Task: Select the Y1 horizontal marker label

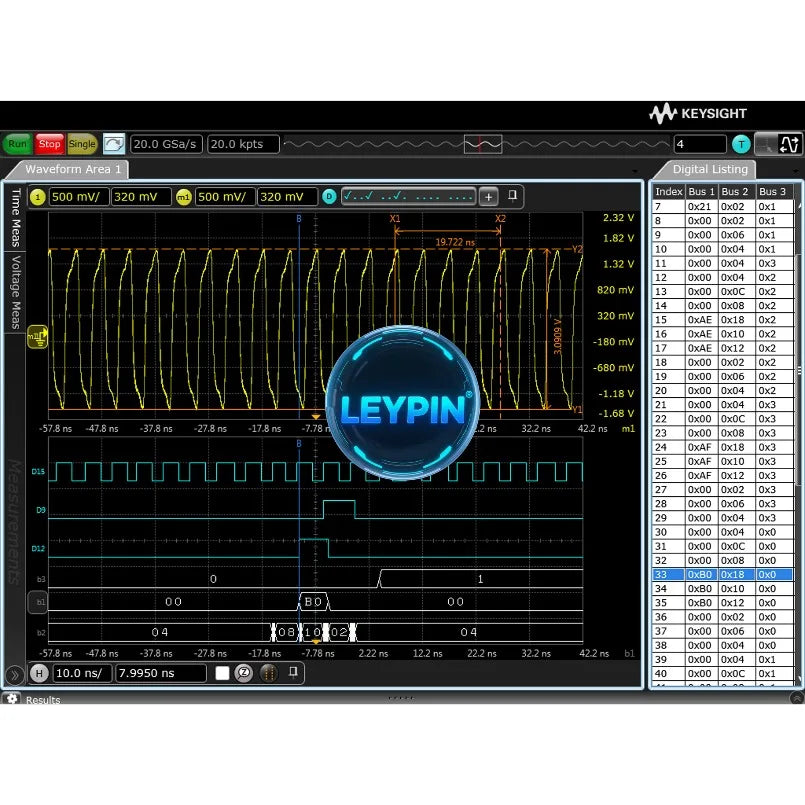Action: click(578, 409)
